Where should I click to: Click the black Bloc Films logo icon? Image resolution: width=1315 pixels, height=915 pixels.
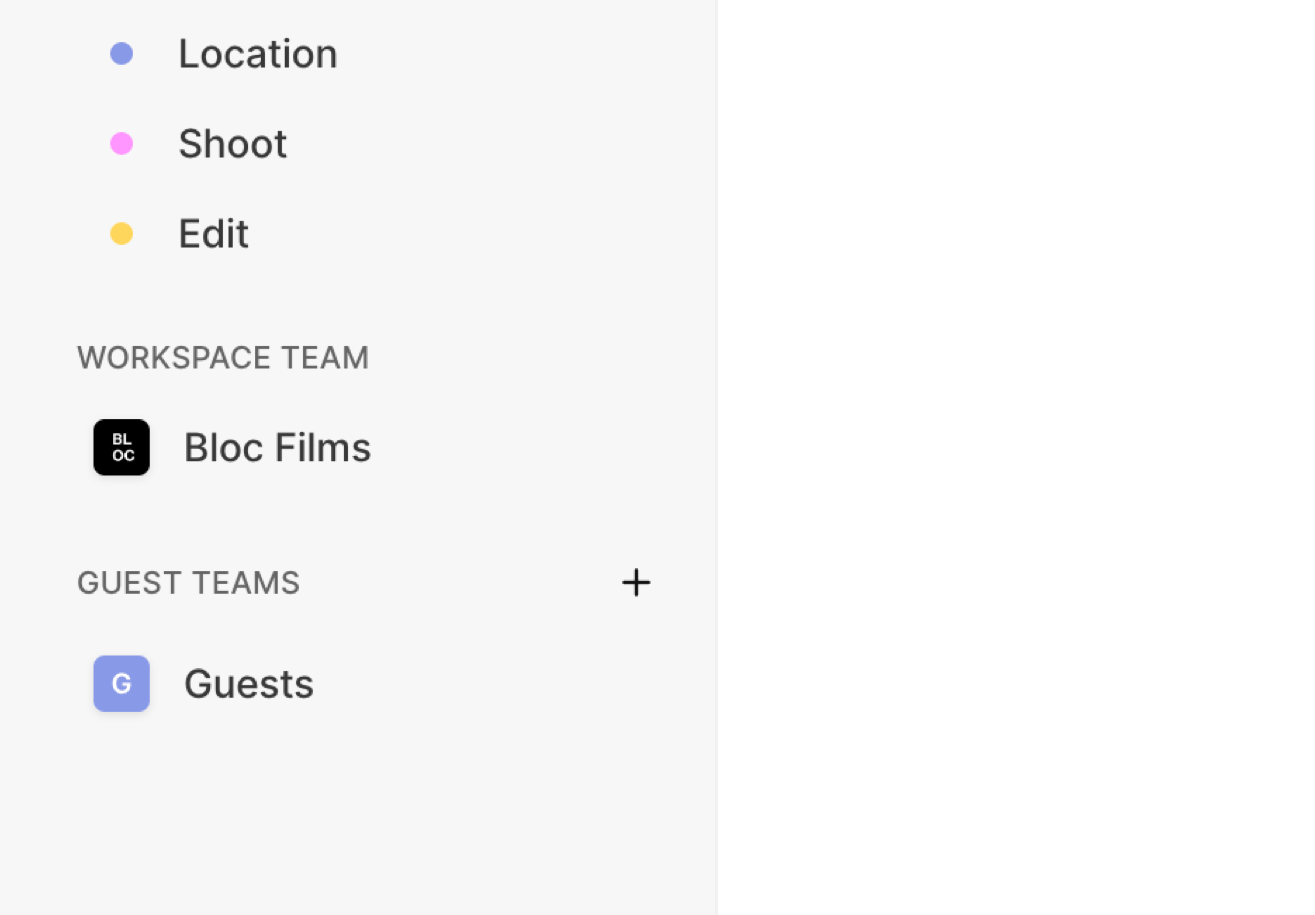(121, 447)
